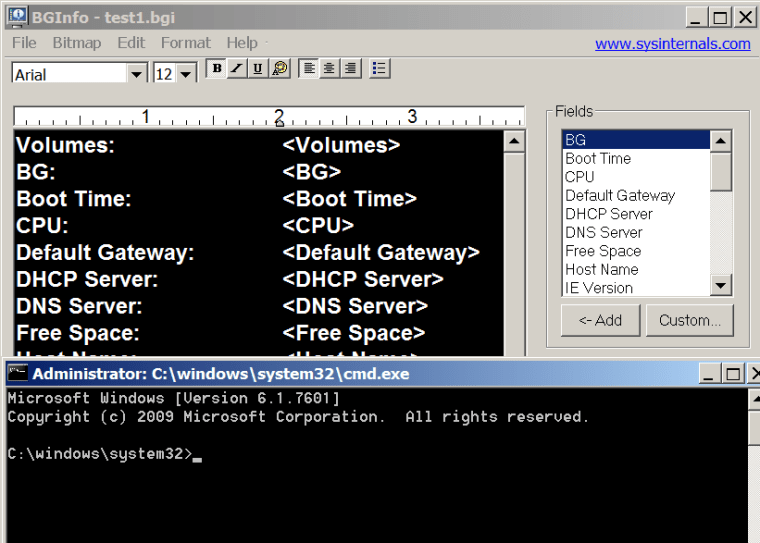The width and height of the screenshot is (760, 543).
Task: Click the <- Add button
Action: click(601, 320)
